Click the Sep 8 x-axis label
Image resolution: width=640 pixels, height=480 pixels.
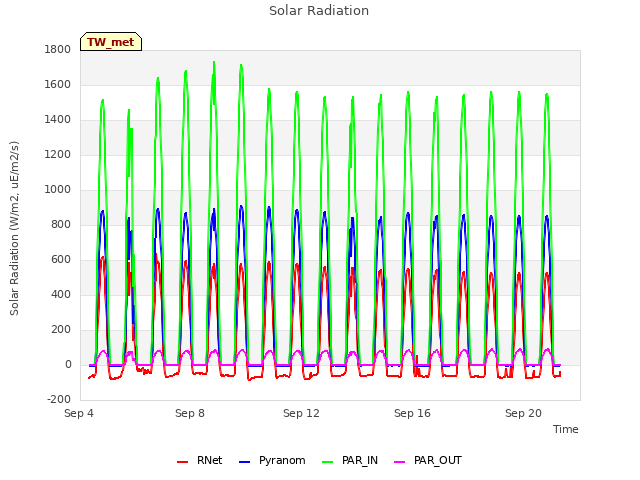pyautogui.click(x=190, y=413)
